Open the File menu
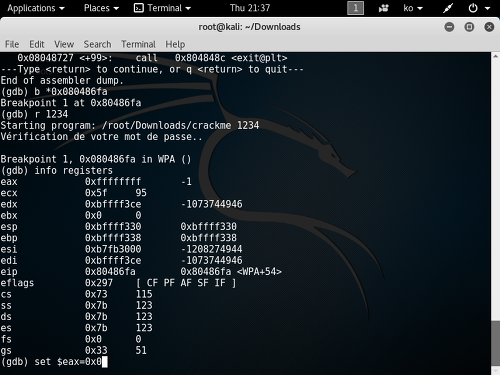Viewport: 500px width, 375px height. (x=12, y=44)
